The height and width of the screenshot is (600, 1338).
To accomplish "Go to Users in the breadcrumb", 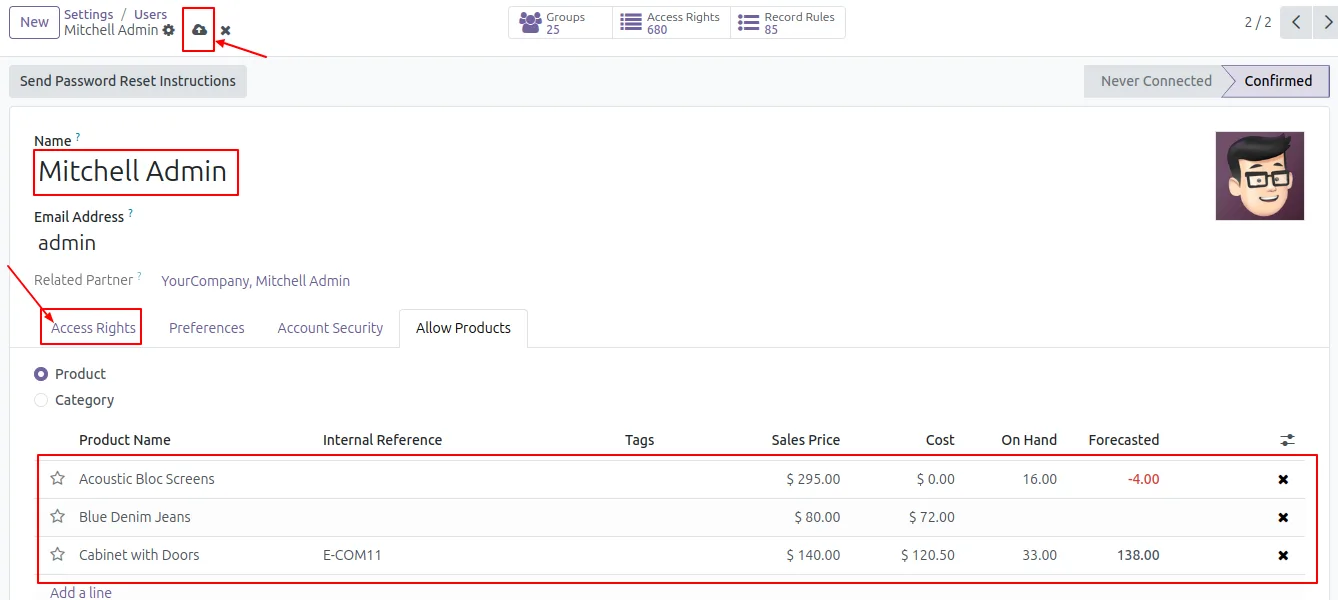I will [151, 15].
